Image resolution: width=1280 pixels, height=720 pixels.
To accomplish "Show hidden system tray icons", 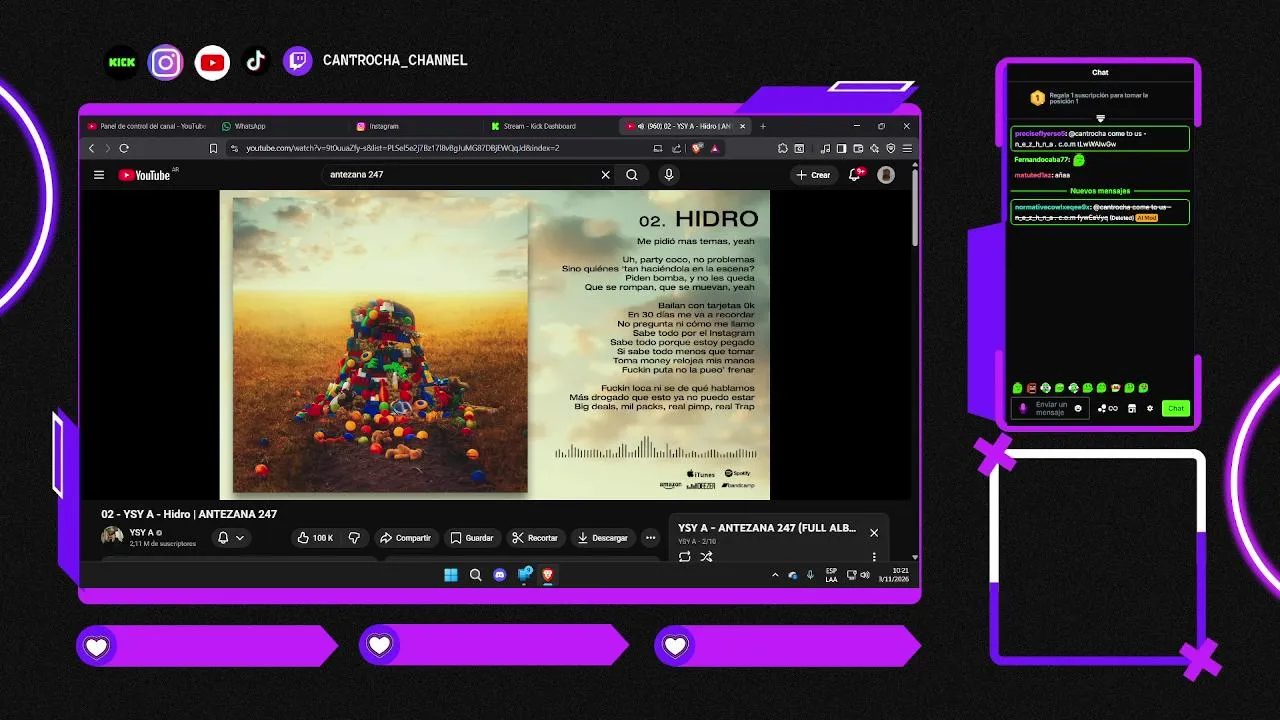I will click(x=775, y=575).
